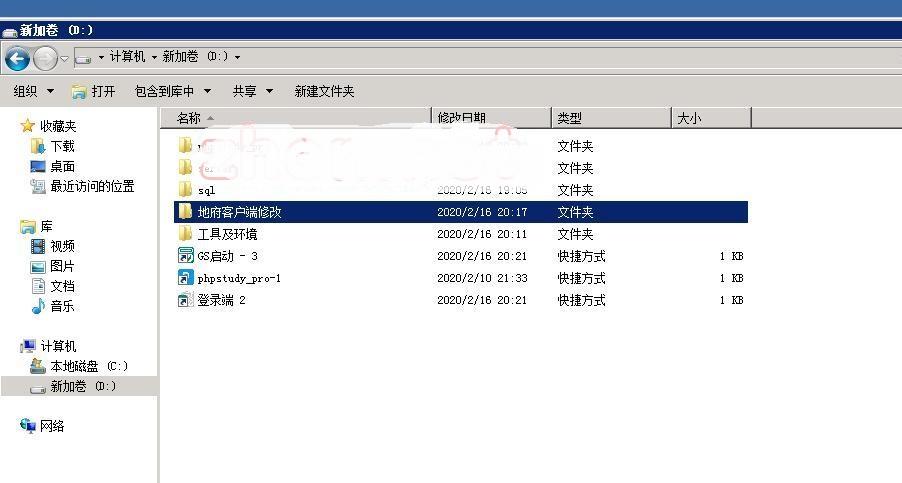
Task: Select 桌面 in the favorites list
Action: [x=62, y=166]
